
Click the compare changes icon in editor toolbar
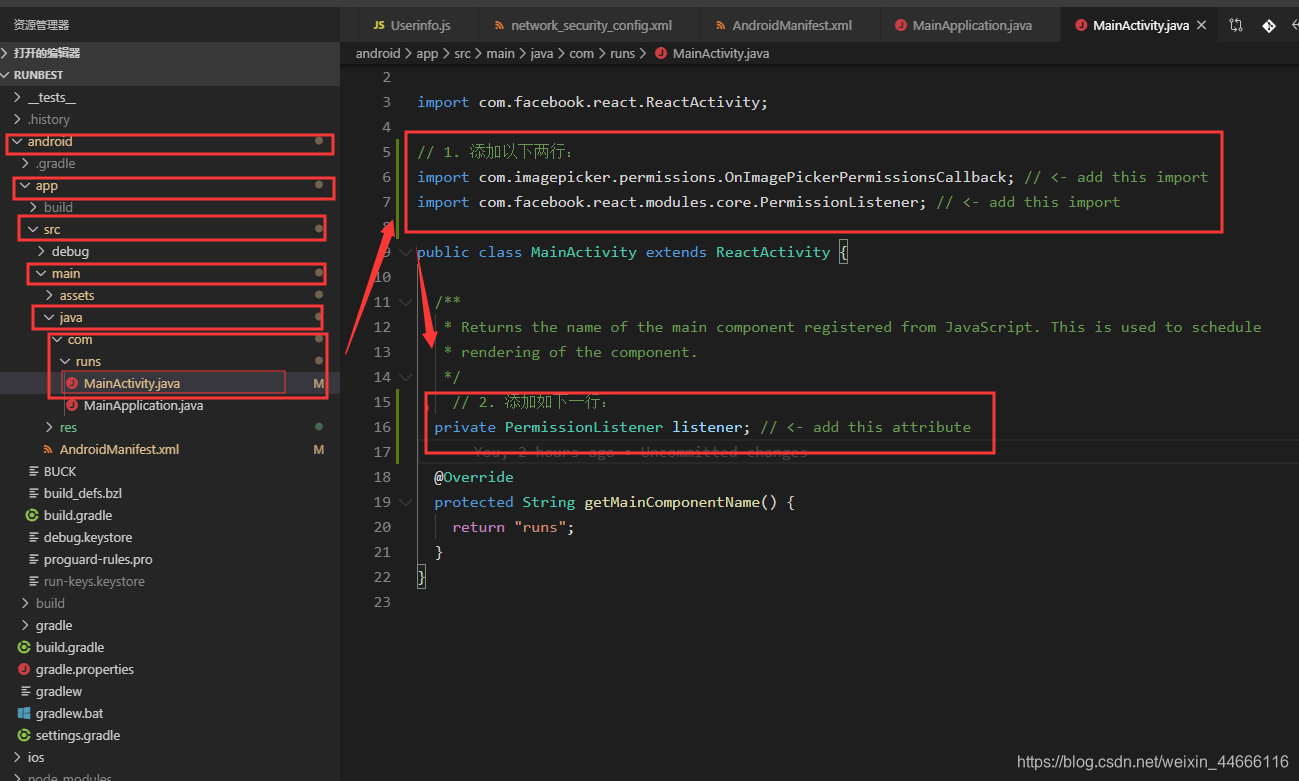tap(1237, 25)
